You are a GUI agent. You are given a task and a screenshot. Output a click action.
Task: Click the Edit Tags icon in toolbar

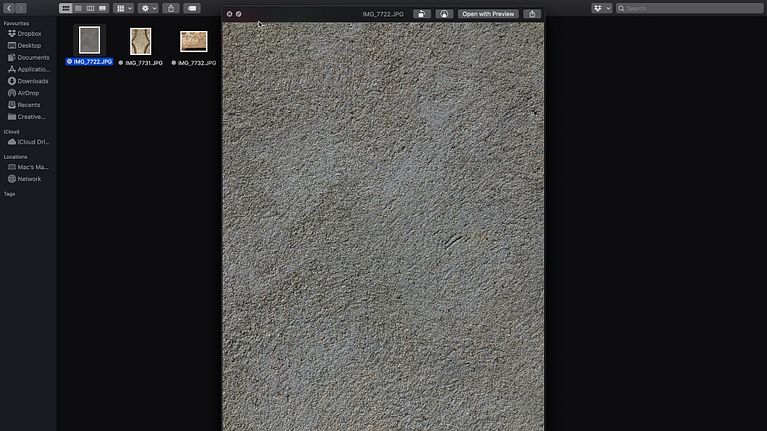coord(192,8)
